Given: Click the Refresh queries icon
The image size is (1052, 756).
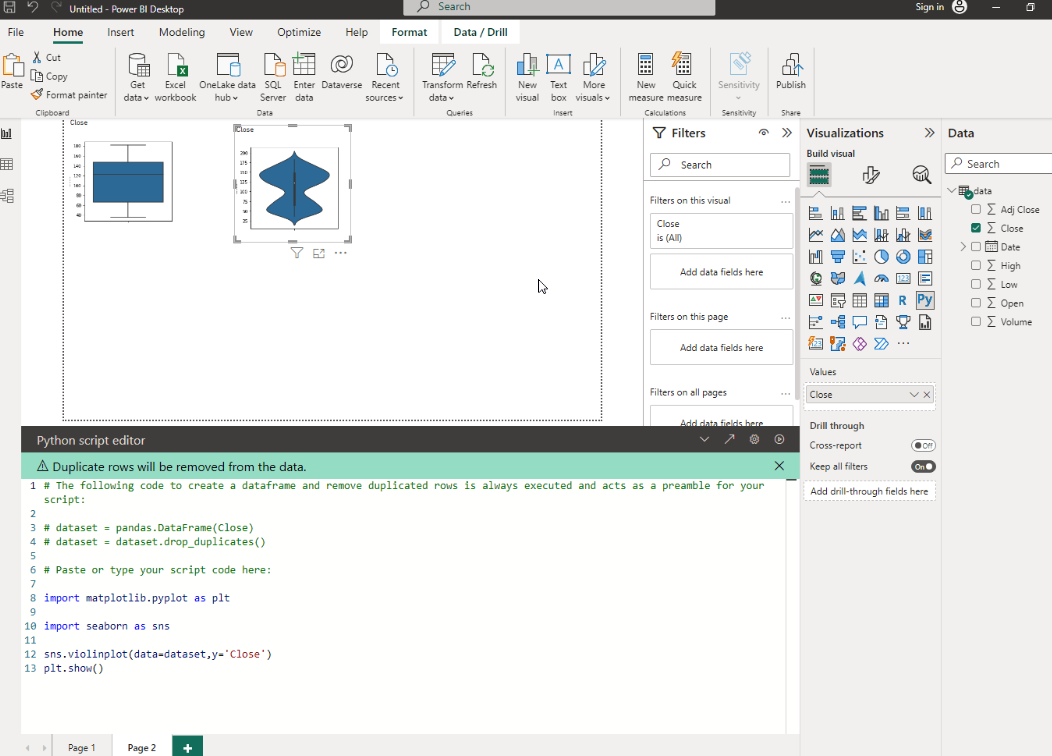Looking at the screenshot, I should pyautogui.click(x=482, y=73).
